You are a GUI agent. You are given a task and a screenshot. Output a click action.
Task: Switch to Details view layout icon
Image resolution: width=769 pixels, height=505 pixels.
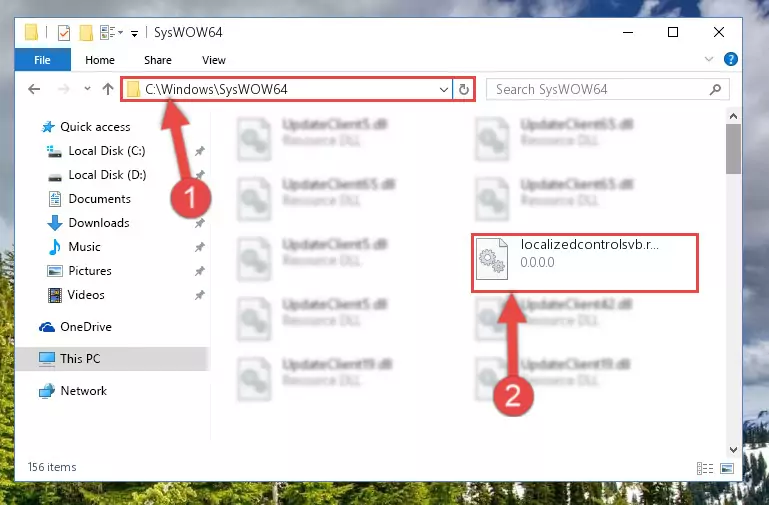pos(705,468)
